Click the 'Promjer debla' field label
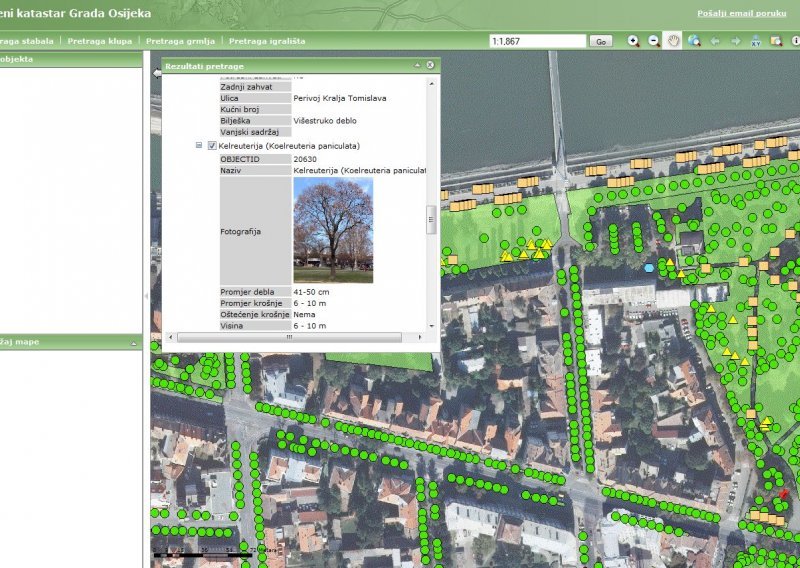800x568 pixels. [256, 292]
